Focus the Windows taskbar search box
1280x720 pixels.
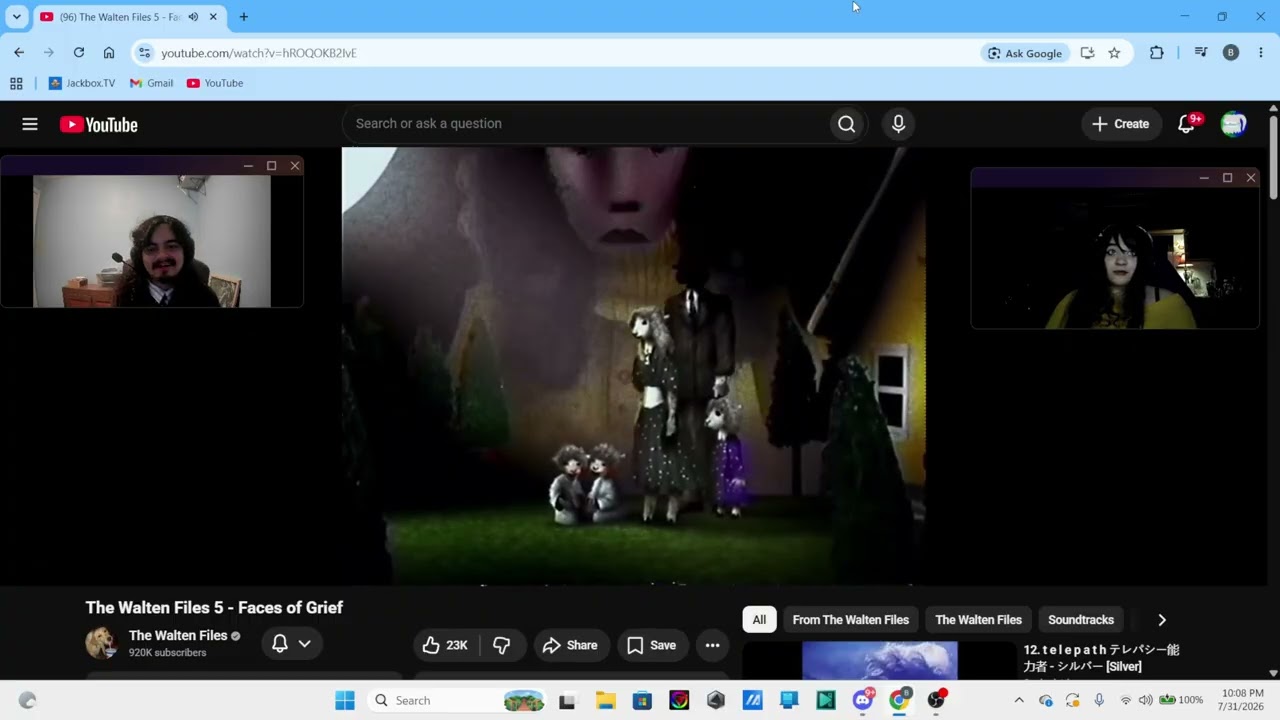[x=457, y=700]
